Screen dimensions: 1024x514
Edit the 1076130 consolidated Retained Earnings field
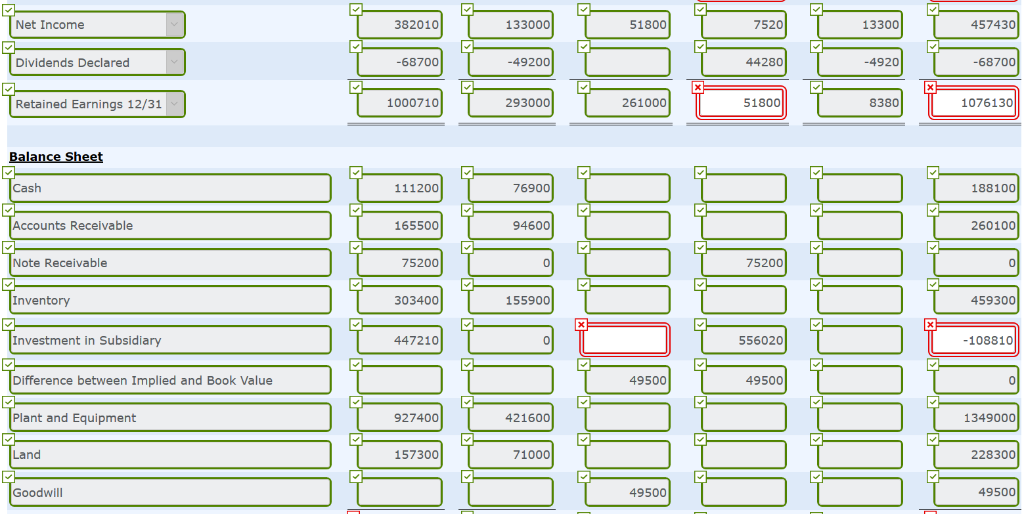tap(973, 103)
